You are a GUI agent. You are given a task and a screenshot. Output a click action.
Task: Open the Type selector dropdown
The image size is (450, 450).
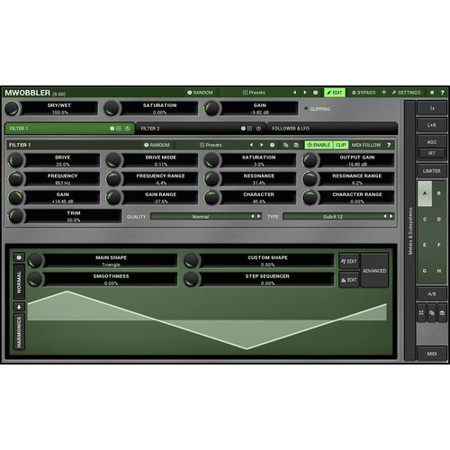point(333,217)
